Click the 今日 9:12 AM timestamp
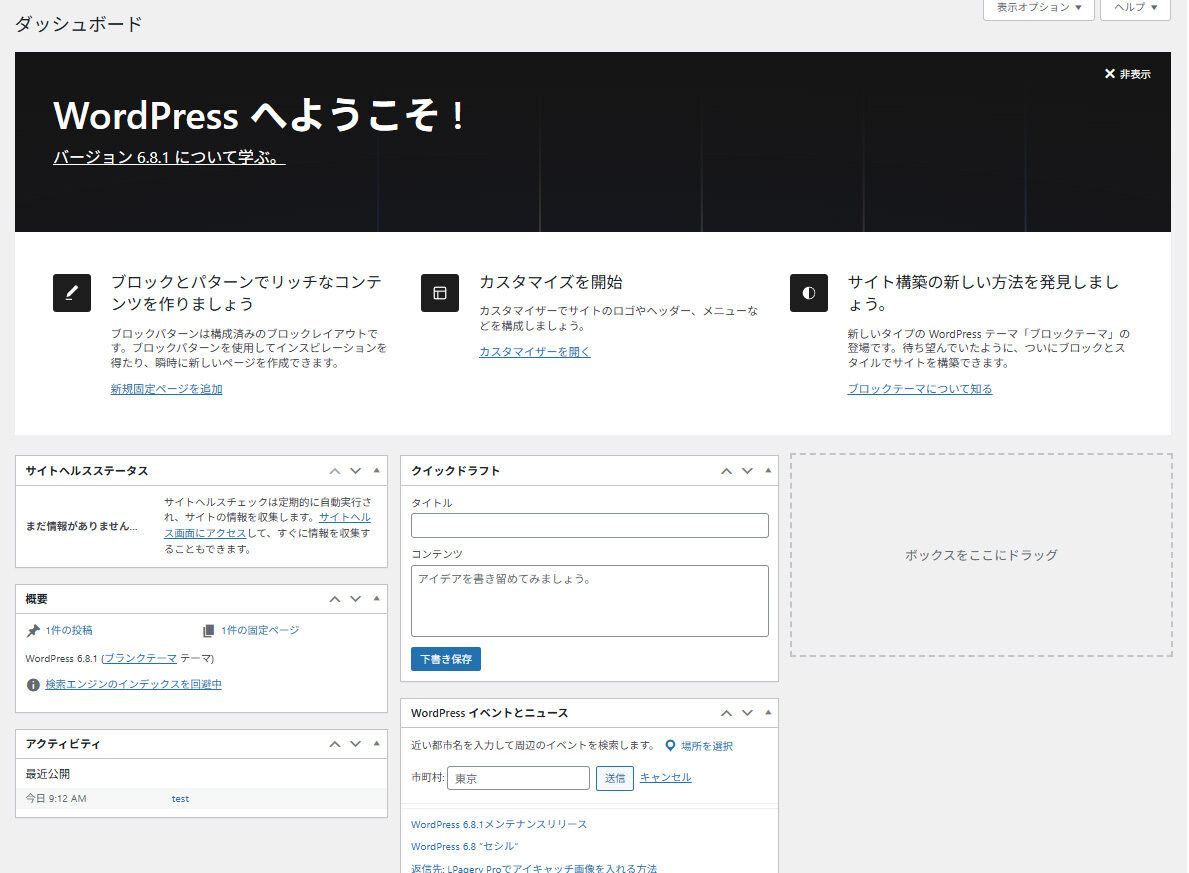This screenshot has height=873, width=1189. pos(56,799)
